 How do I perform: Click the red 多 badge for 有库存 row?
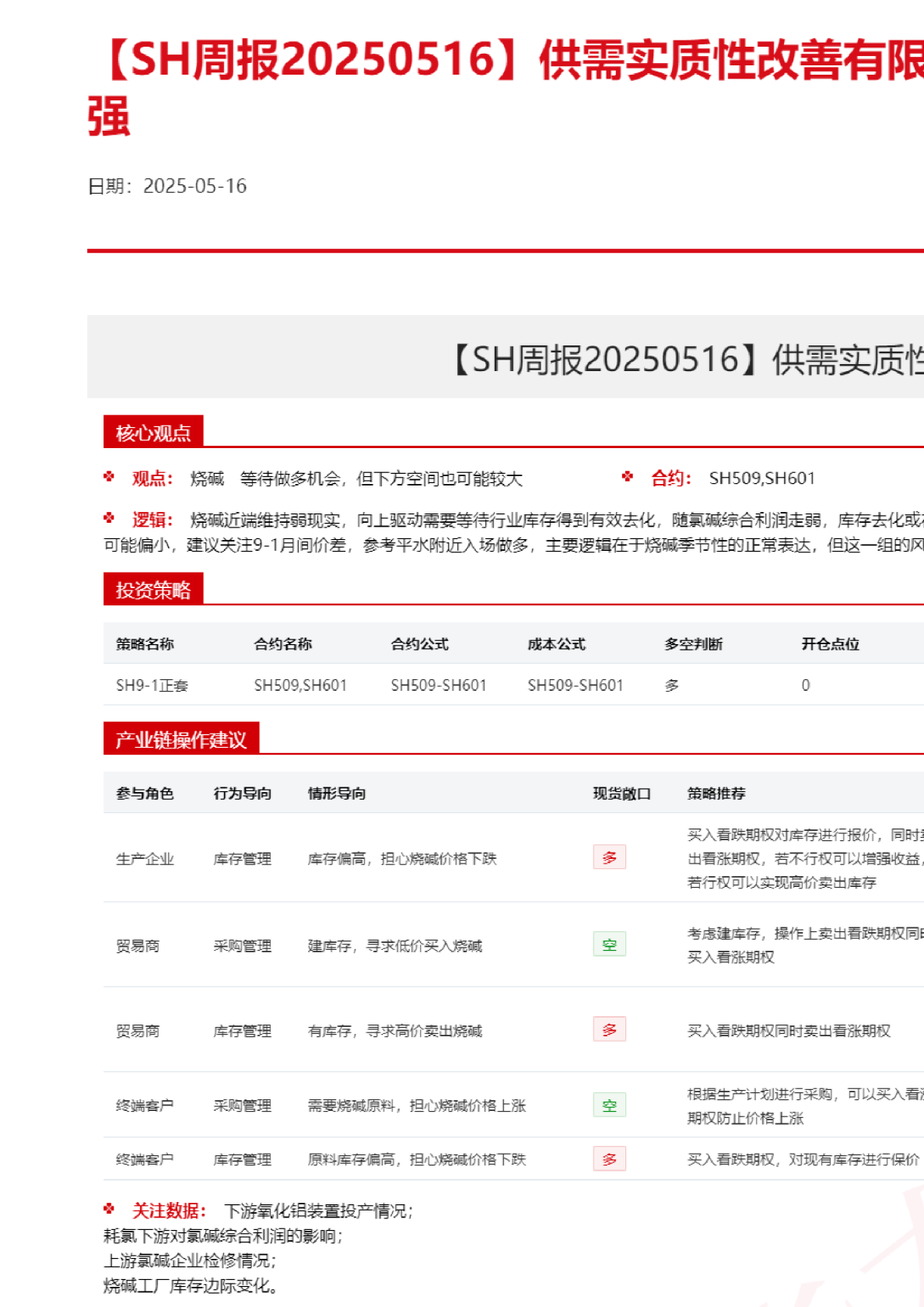(609, 1029)
